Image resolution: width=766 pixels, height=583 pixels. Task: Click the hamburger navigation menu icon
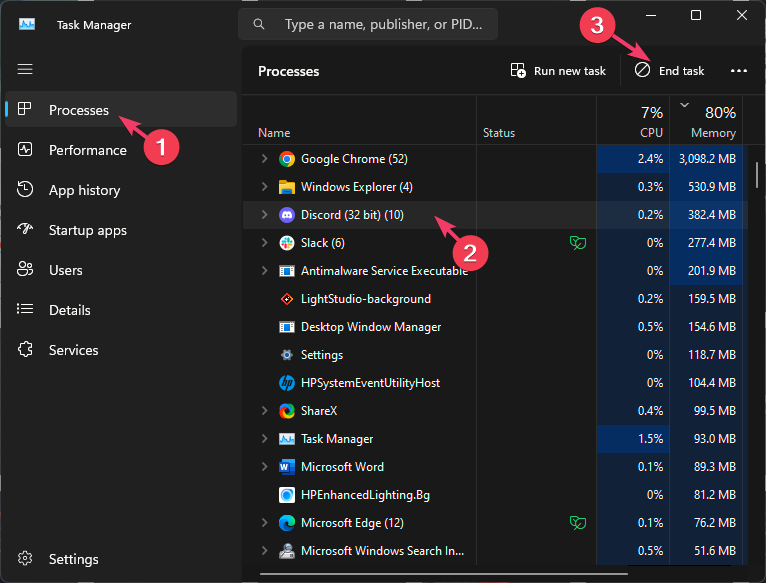25,69
